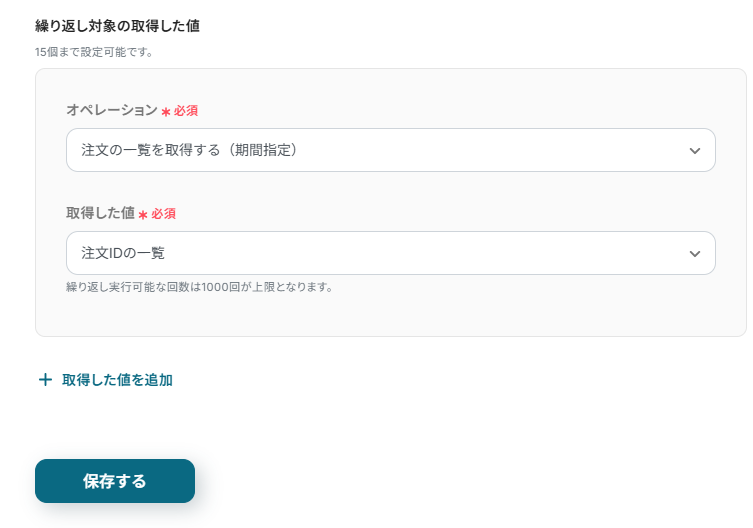
Task: Click the empty middle of the 取得した値 combo box
Action: click(420, 253)
